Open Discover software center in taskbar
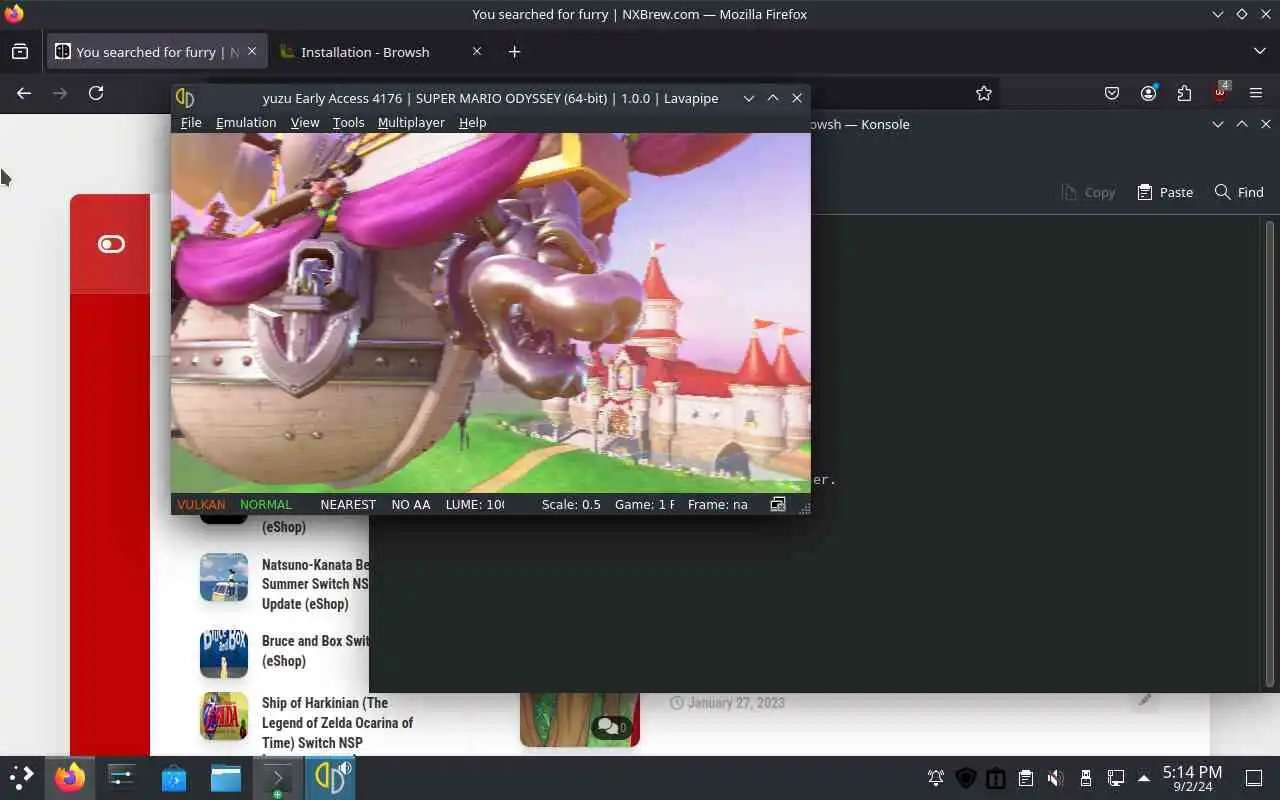 coord(174,777)
